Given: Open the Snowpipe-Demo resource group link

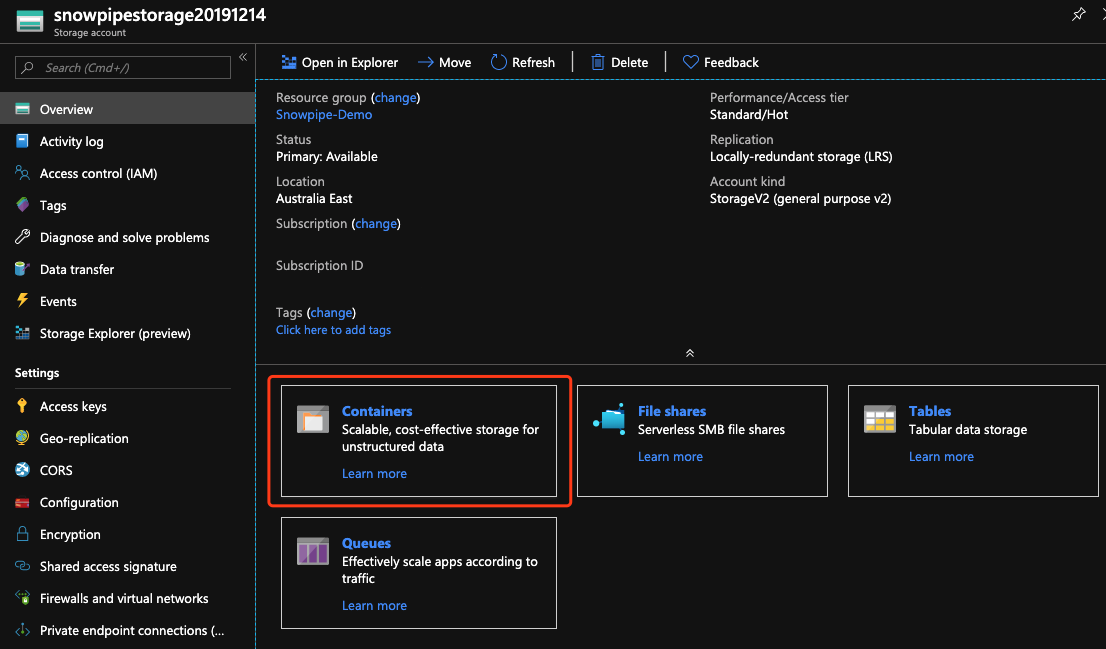Looking at the screenshot, I should 324,114.
